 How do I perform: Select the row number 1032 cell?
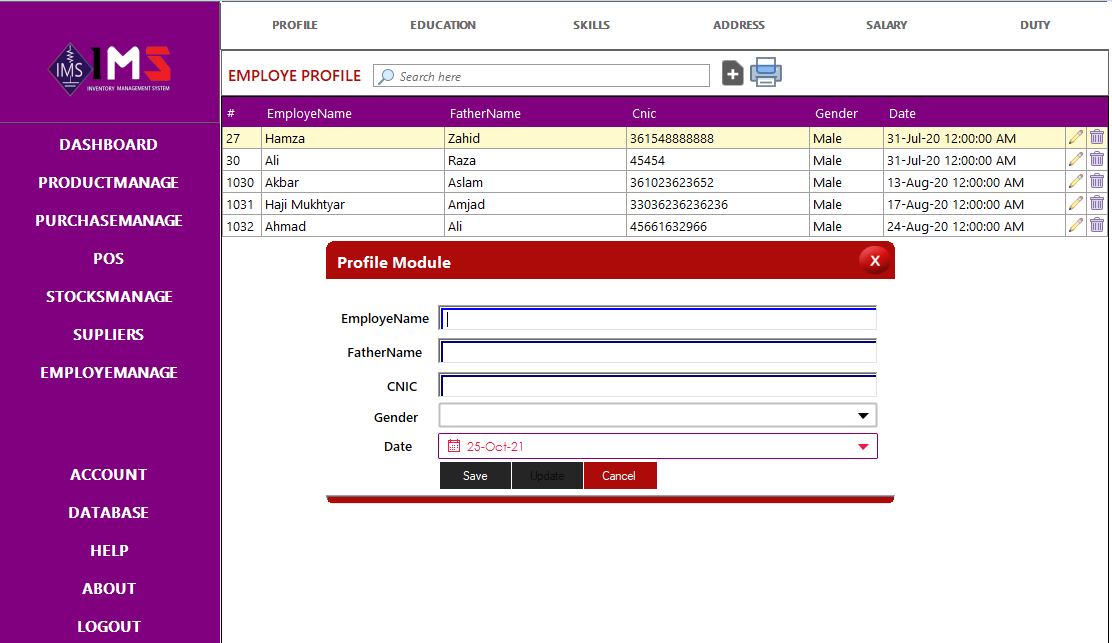242,226
